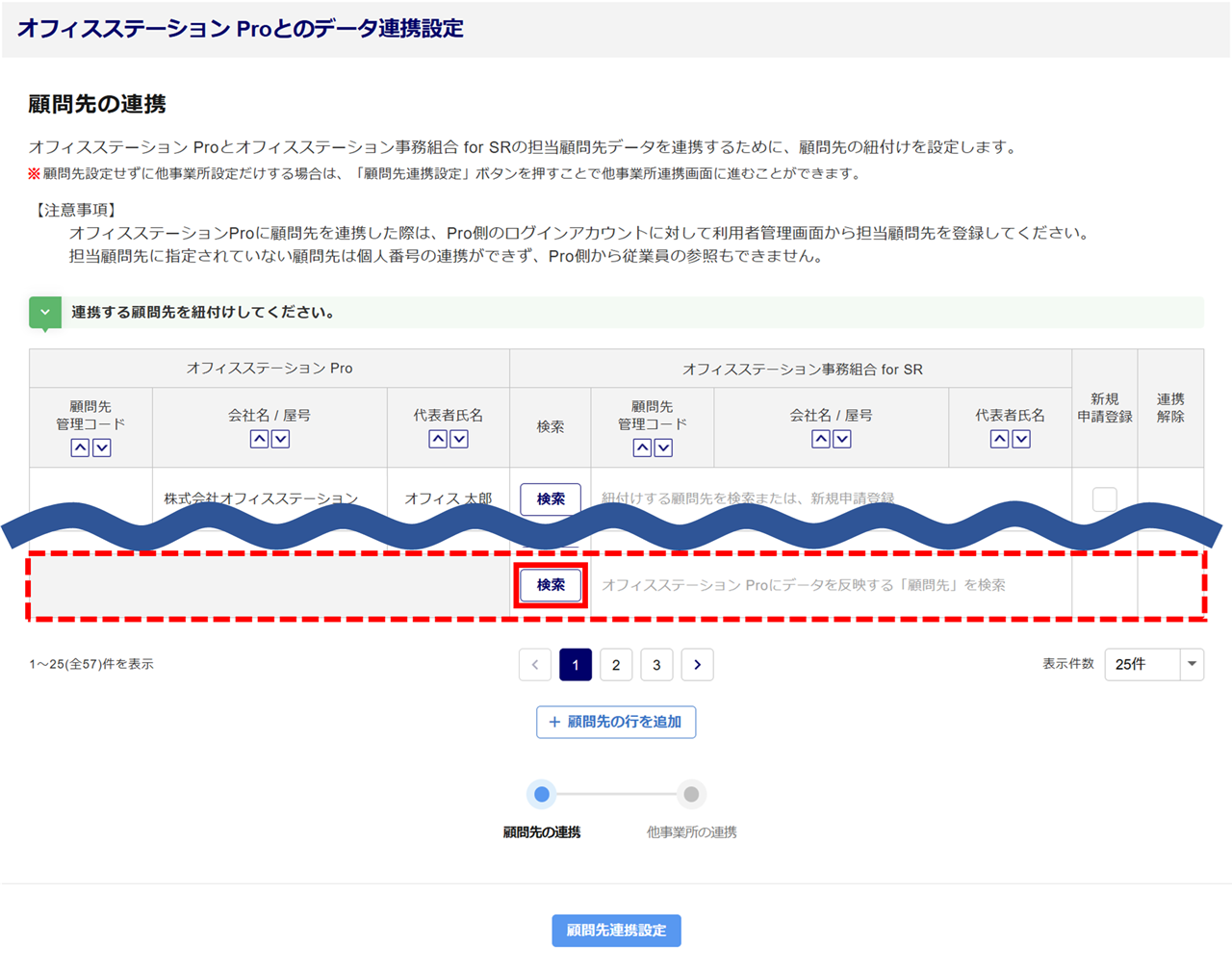
Task: Sort SR 会社名/屋号 column descending
Action: coord(842,439)
